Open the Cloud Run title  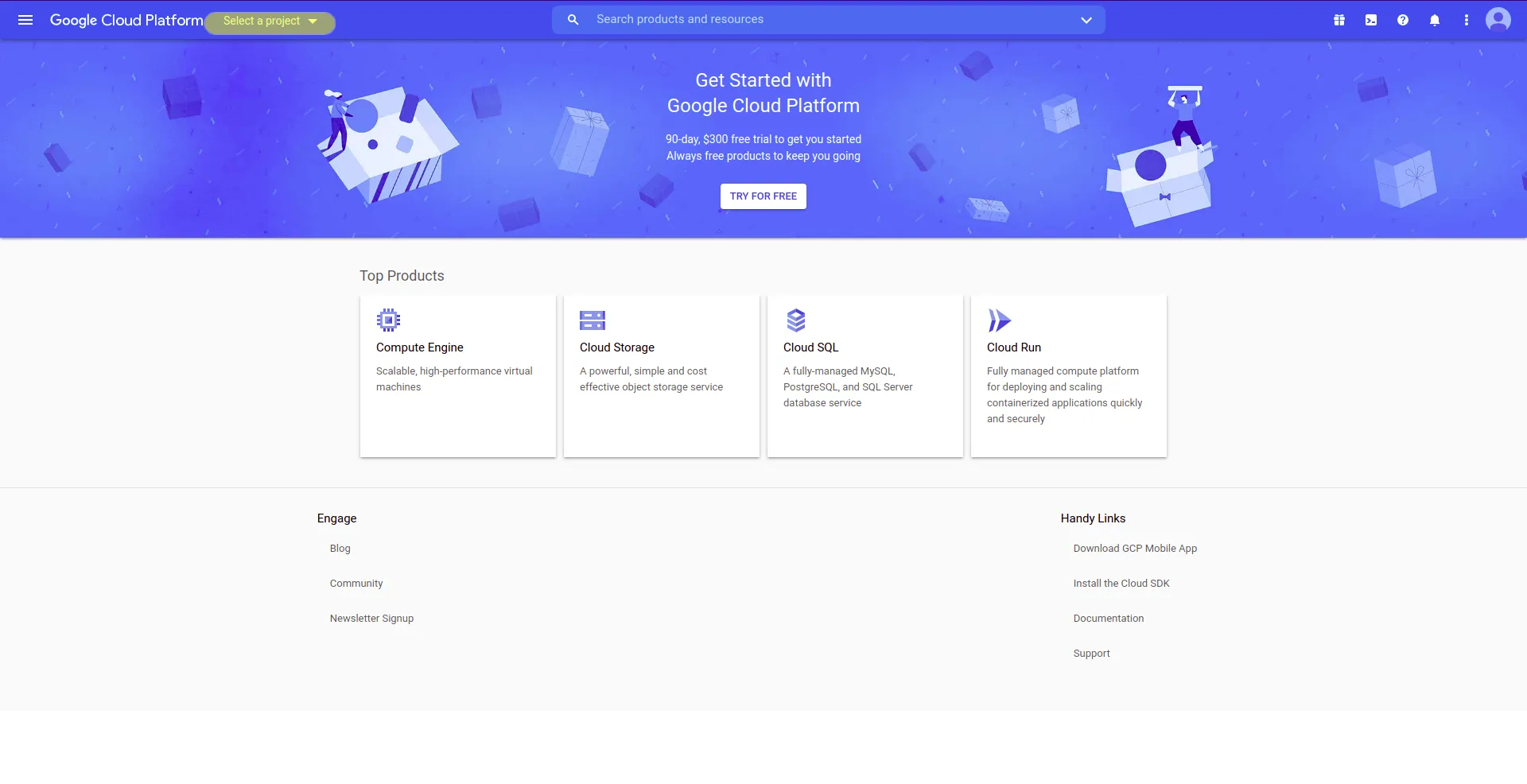click(1014, 347)
